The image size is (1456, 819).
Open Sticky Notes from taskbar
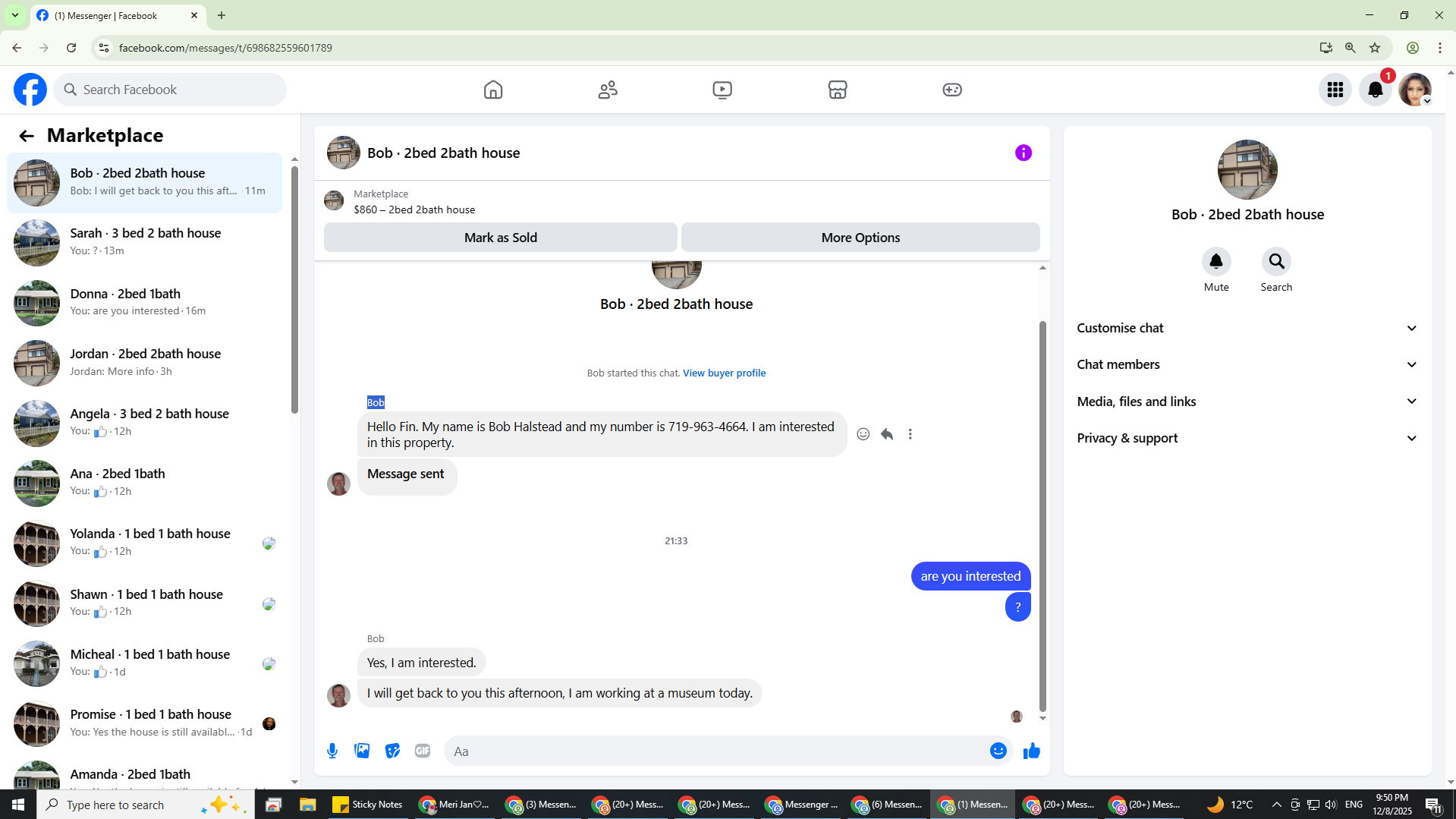tap(367, 805)
